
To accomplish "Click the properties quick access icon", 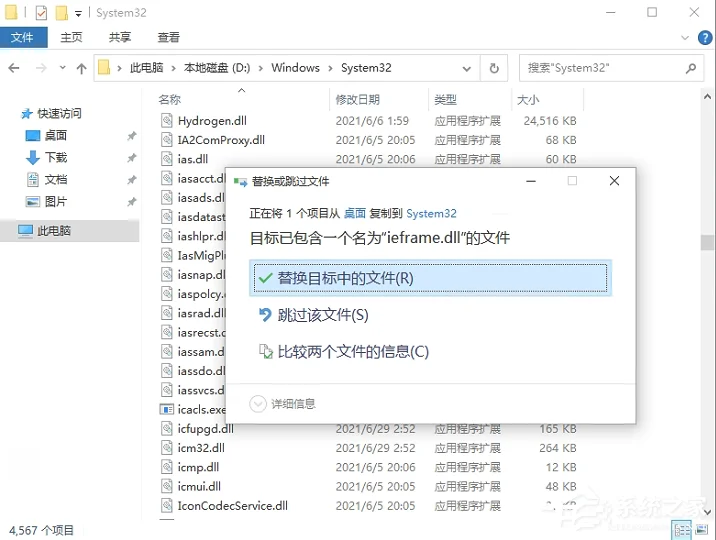I will click(x=41, y=13).
